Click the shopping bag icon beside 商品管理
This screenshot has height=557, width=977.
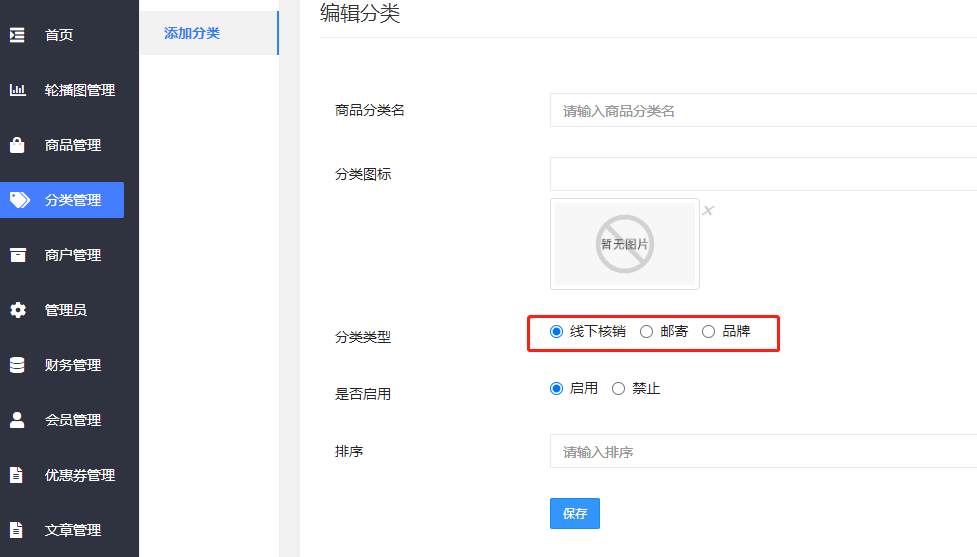(x=17, y=145)
